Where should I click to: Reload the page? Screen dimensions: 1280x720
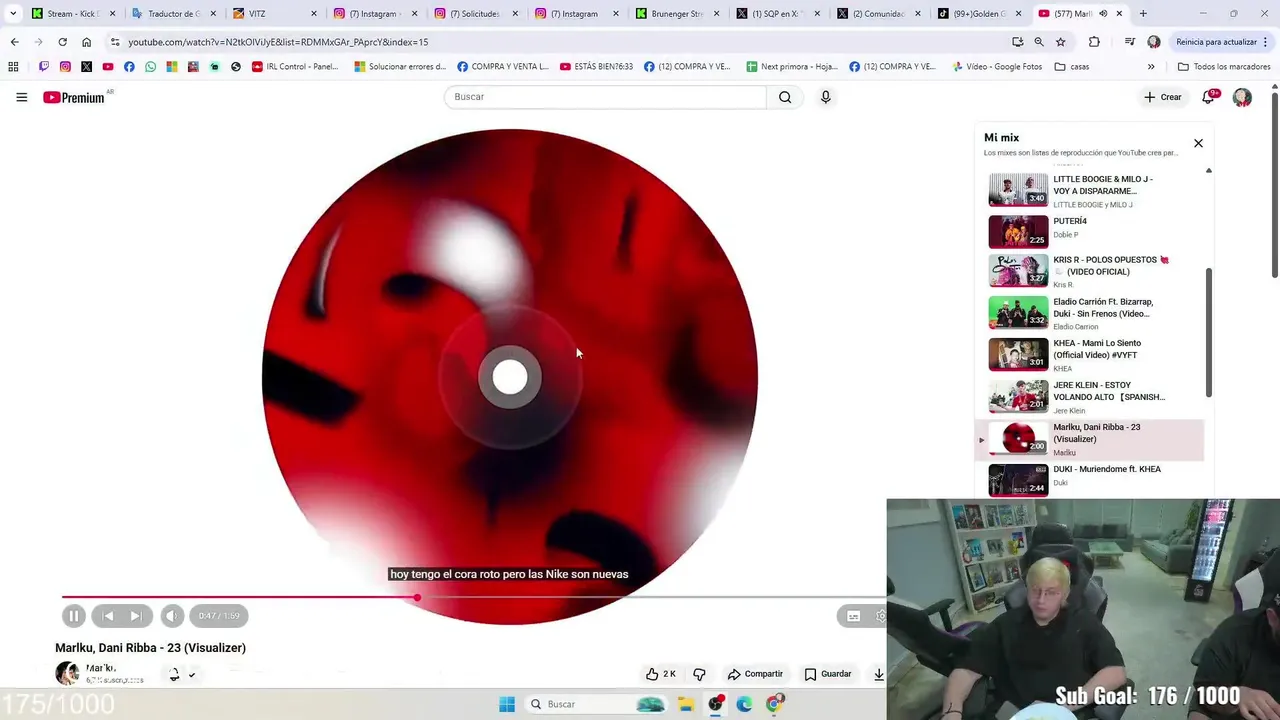pyautogui.click(x=62, y=42)
